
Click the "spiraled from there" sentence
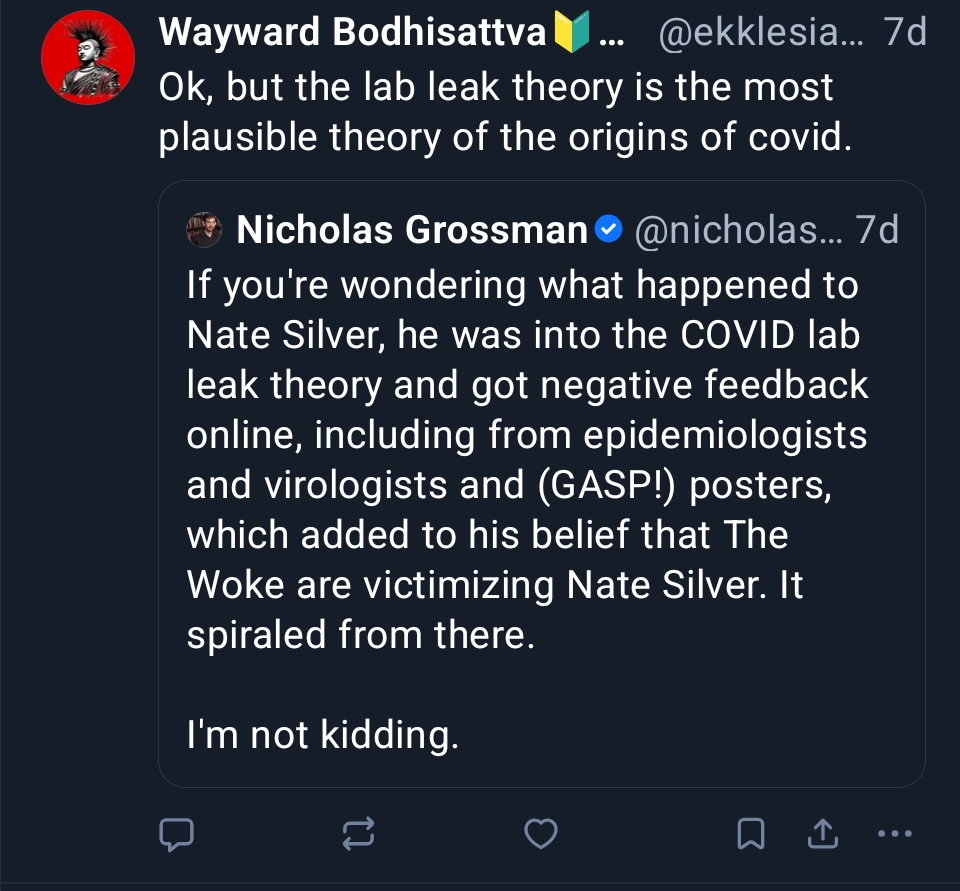pyautogui.click(x=360, y=635)
